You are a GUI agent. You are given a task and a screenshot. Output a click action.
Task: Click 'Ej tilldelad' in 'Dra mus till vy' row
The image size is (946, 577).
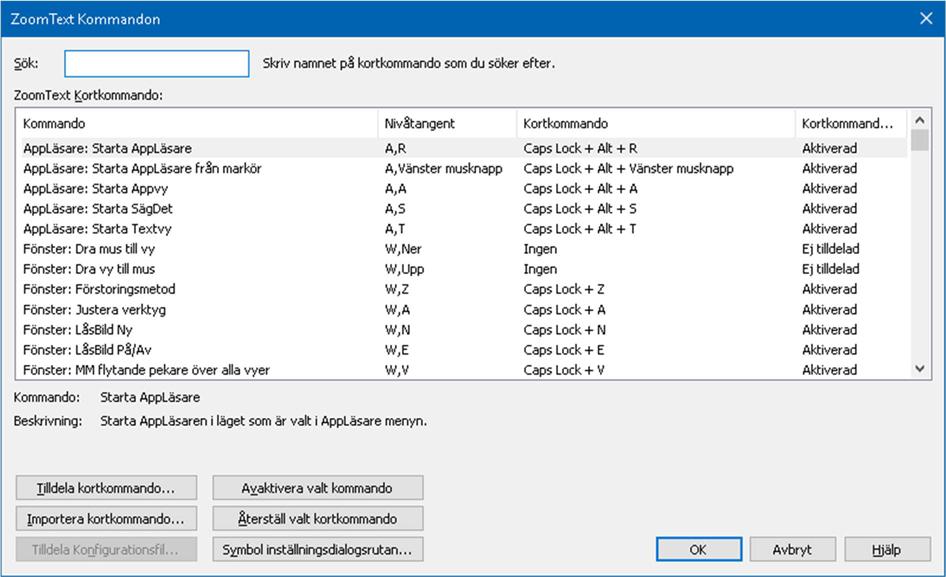click(831, 249)
